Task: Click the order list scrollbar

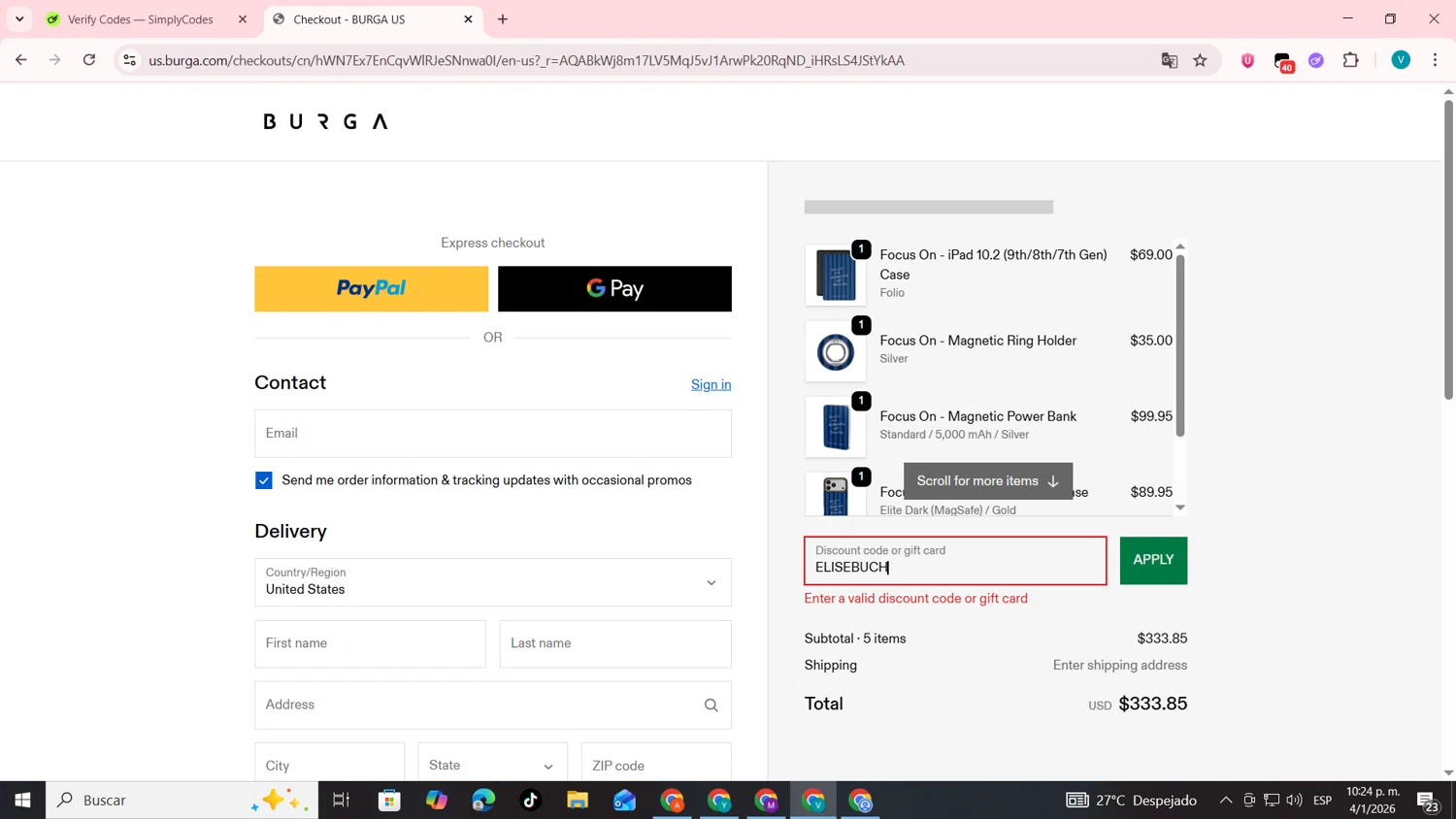Action: [x=1180, y=344]
